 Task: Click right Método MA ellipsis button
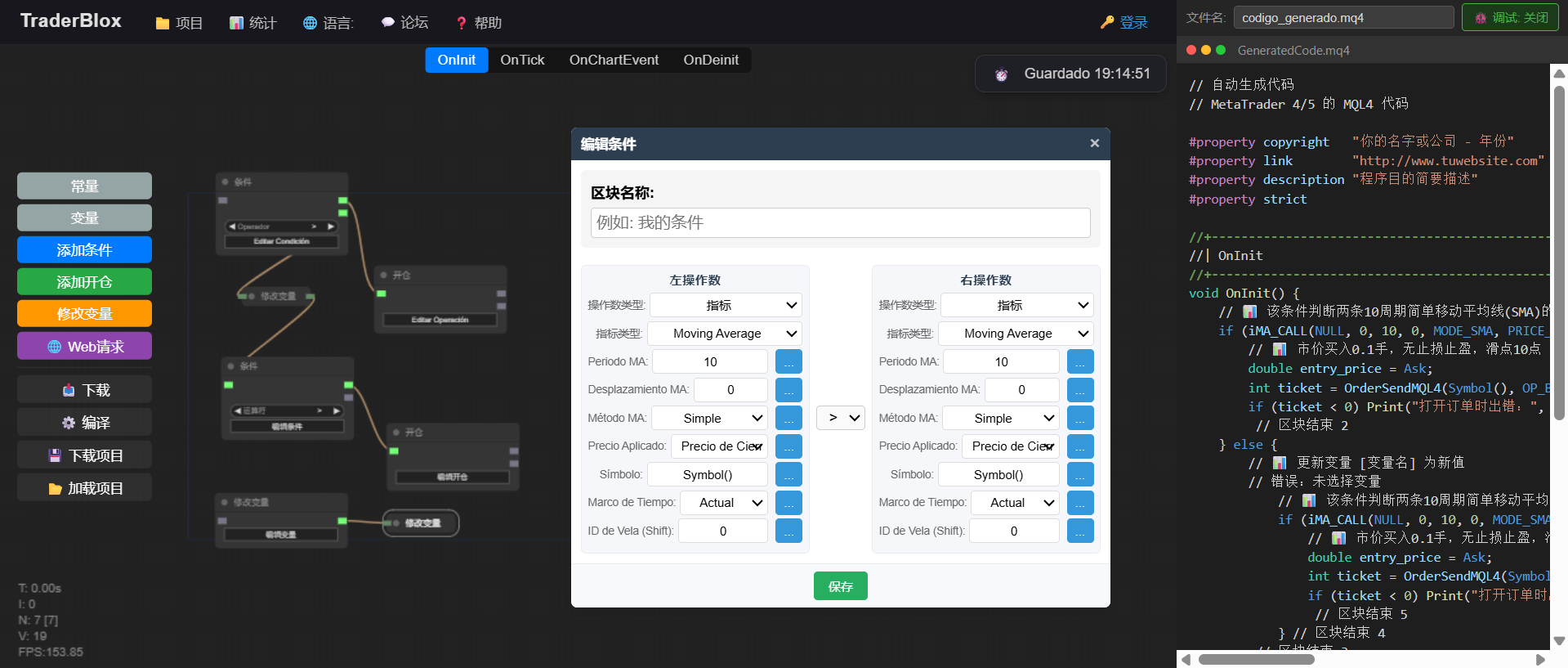click(1080, 418)
